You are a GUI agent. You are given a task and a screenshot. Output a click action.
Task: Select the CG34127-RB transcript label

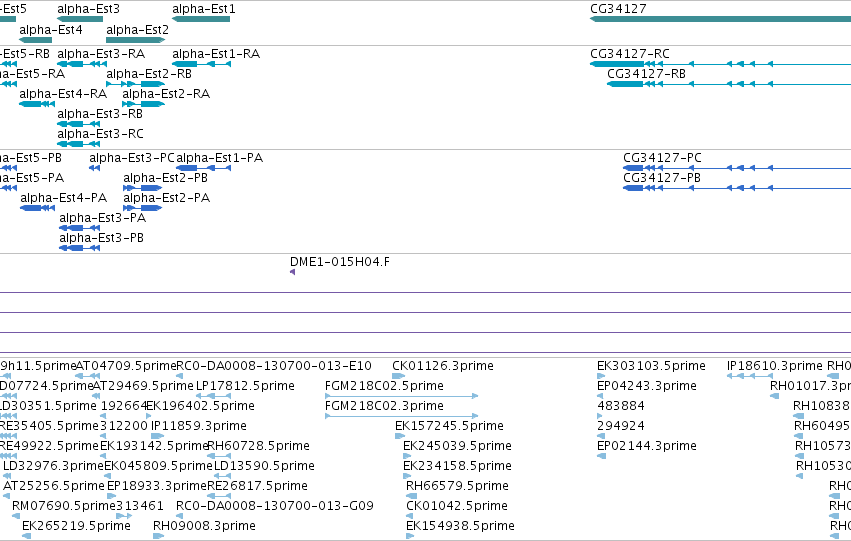tap(646, 74)
